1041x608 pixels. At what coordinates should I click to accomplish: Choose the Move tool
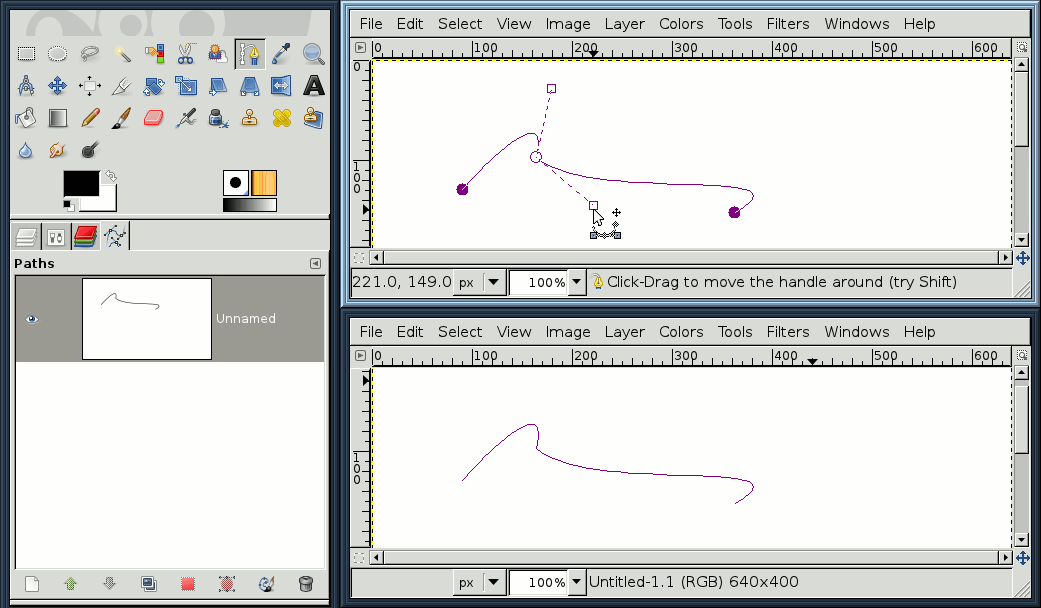click(x=58, y=86)
